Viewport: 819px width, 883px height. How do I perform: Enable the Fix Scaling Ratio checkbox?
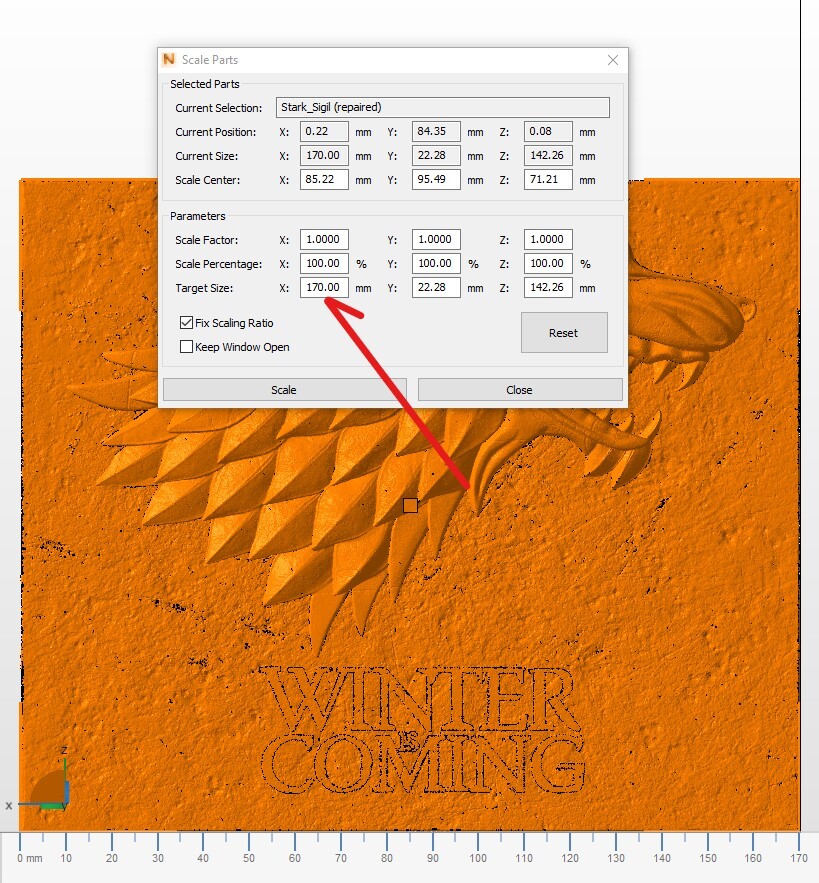point(186,323)
